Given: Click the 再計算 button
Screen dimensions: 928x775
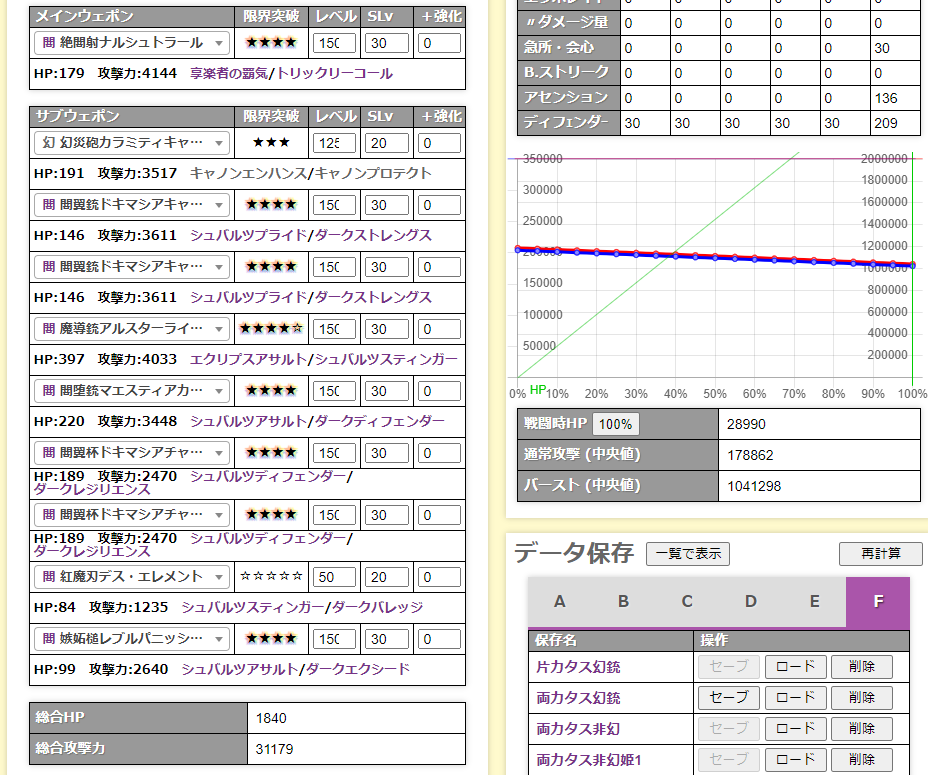Looking at the screenshot, I should (x=881, y=554).
